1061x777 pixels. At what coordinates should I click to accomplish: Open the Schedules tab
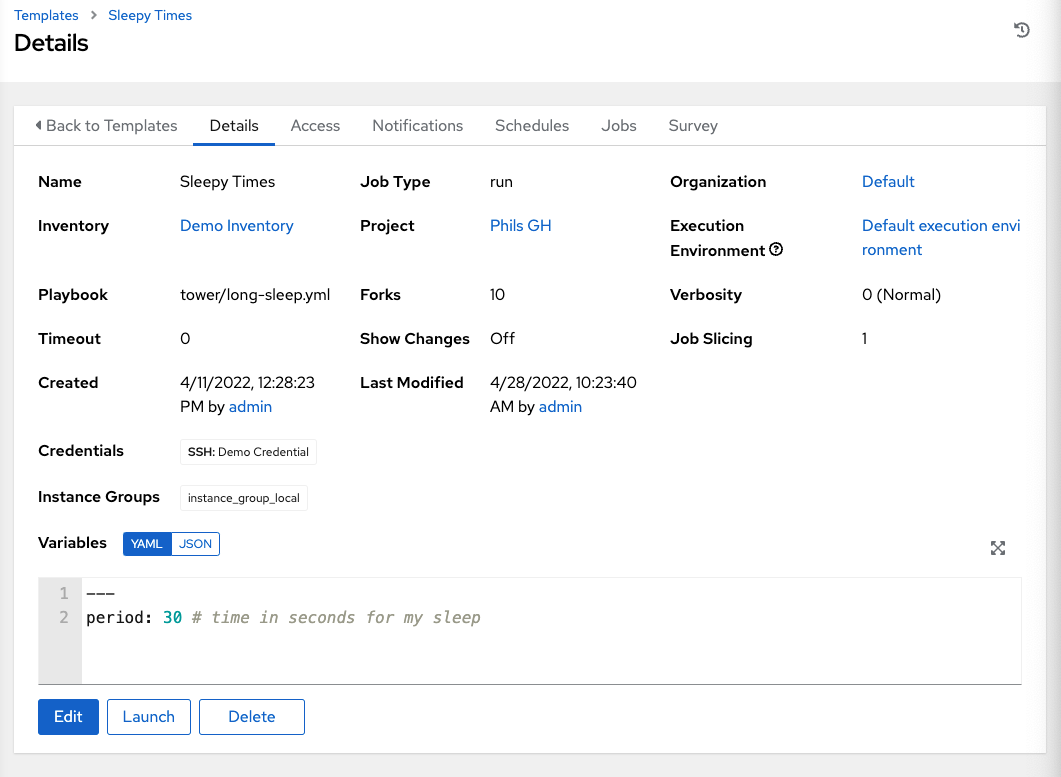click(x=532, y=125)
